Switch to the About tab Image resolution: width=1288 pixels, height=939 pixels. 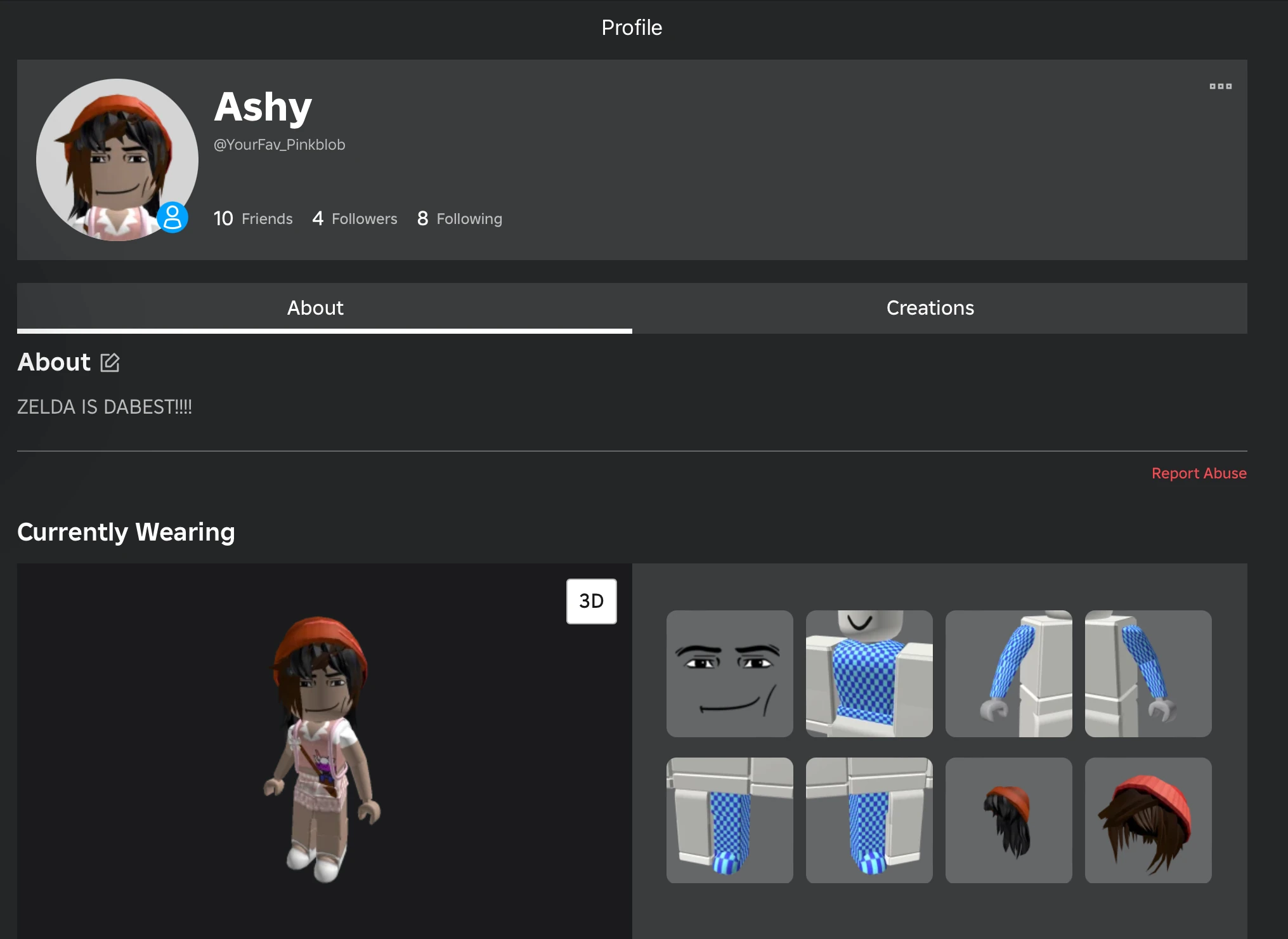(315, 308)
